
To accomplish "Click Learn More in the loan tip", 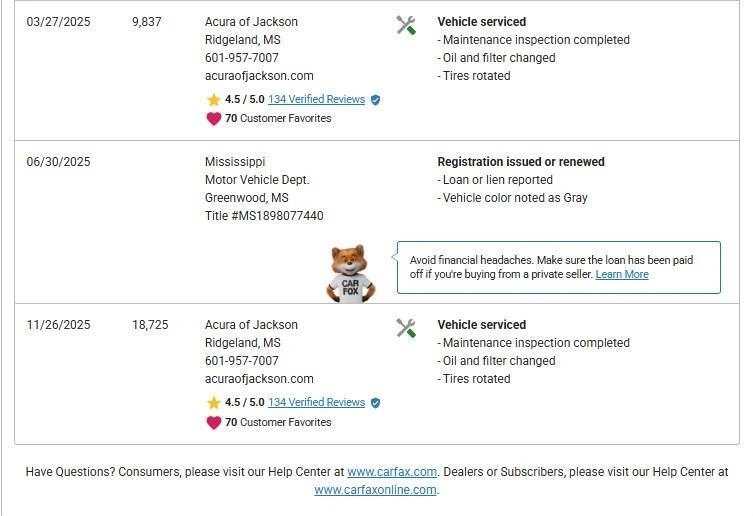I will point(622,275).
